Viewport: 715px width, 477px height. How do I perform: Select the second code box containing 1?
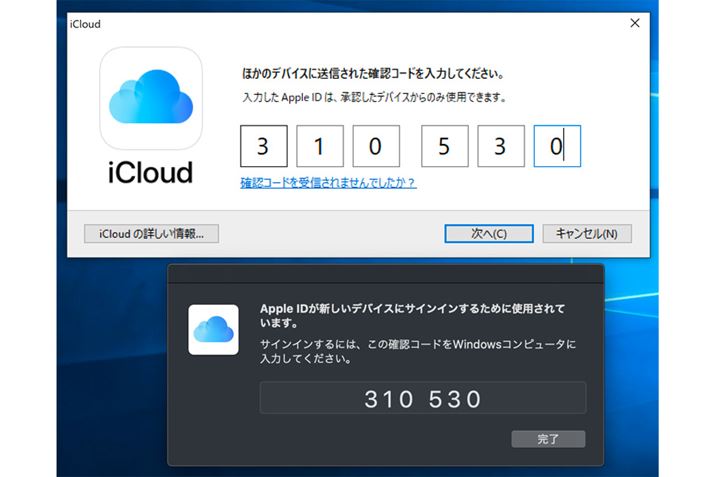tap(319, 147)
